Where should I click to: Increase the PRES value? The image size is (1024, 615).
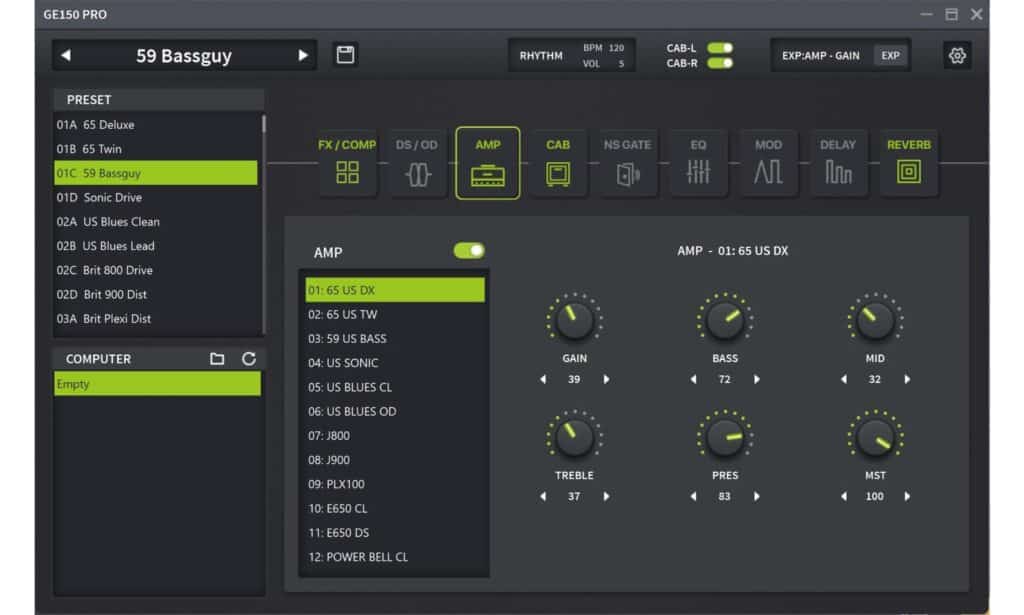[756, 496]
